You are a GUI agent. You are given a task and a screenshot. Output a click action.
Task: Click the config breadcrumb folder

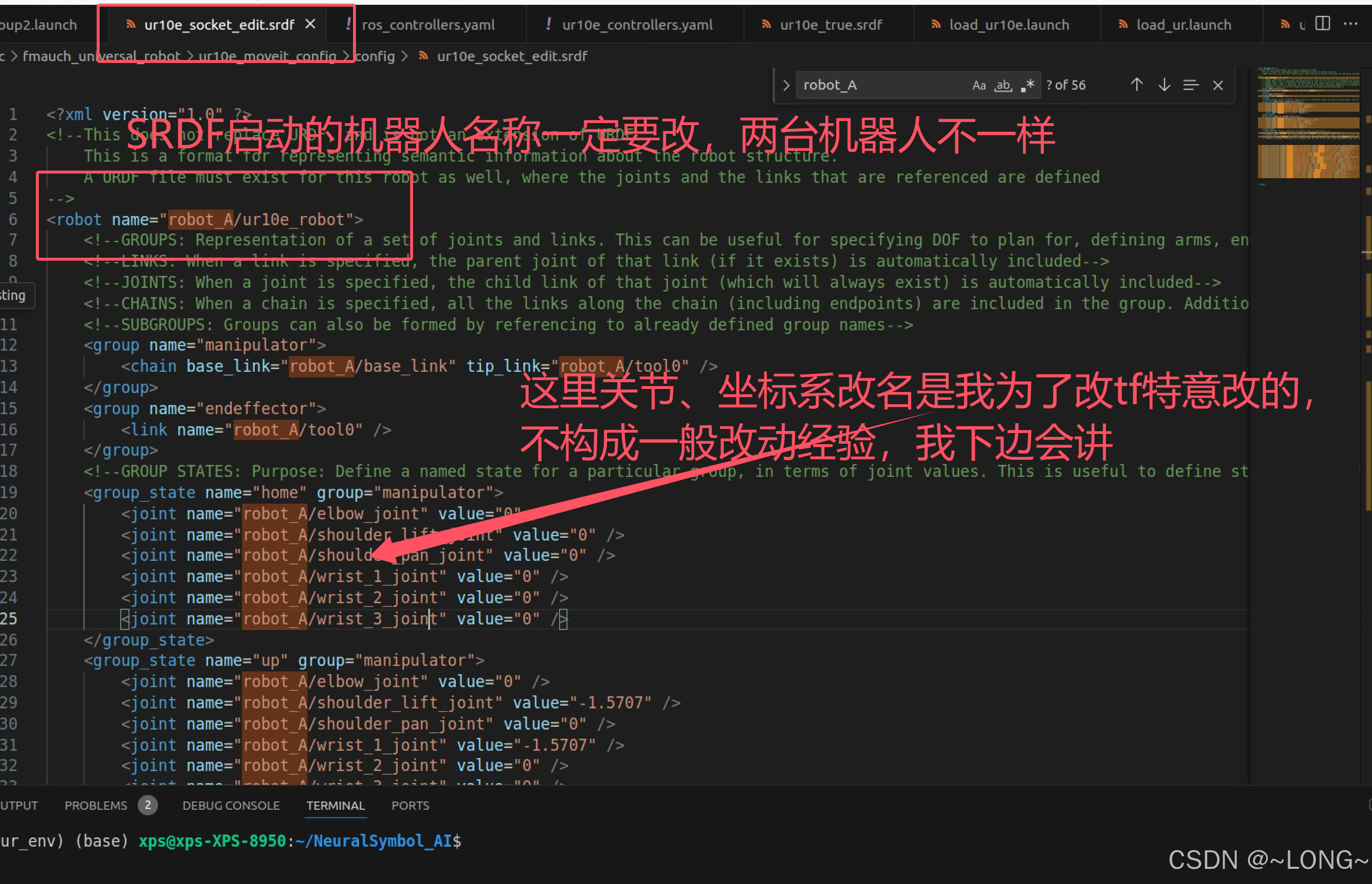(x=375, y=56)
